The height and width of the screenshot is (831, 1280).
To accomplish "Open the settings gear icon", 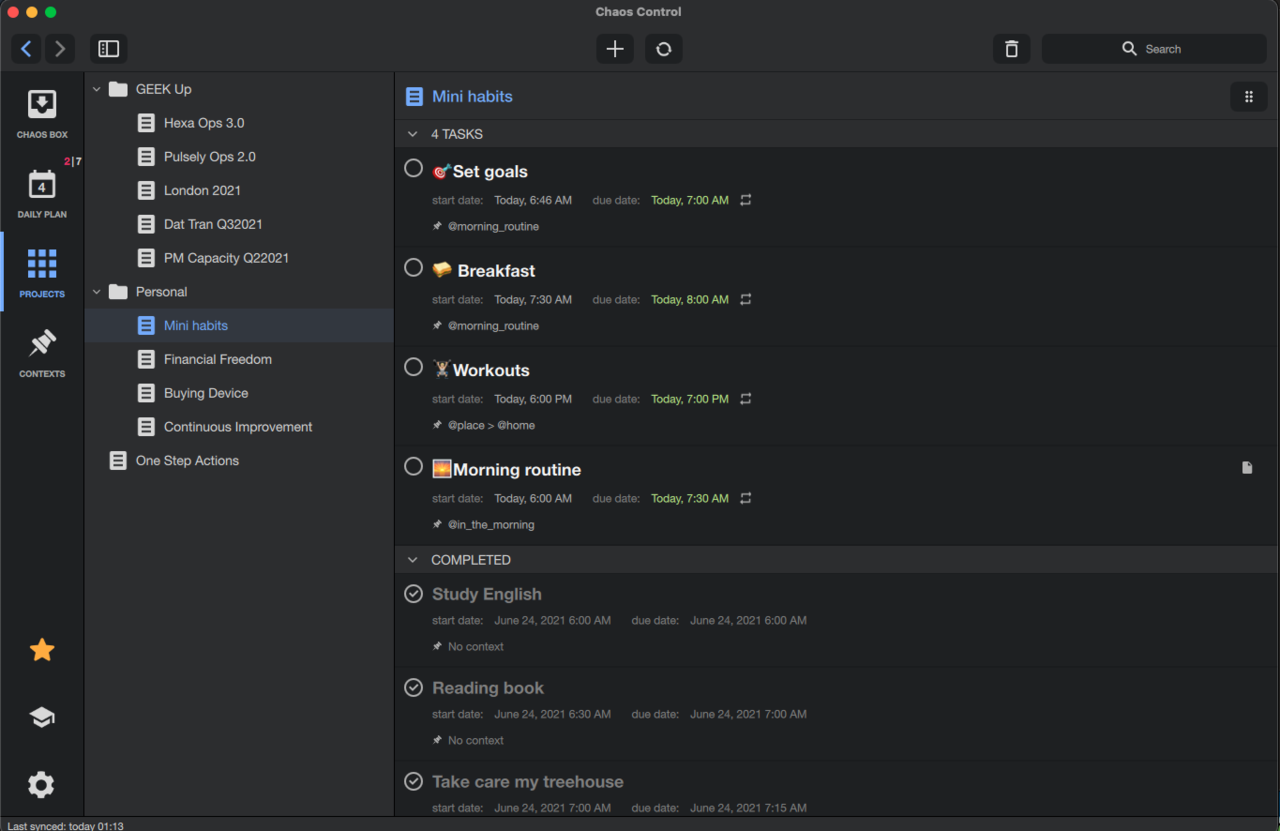I will (x=42, y=785).
